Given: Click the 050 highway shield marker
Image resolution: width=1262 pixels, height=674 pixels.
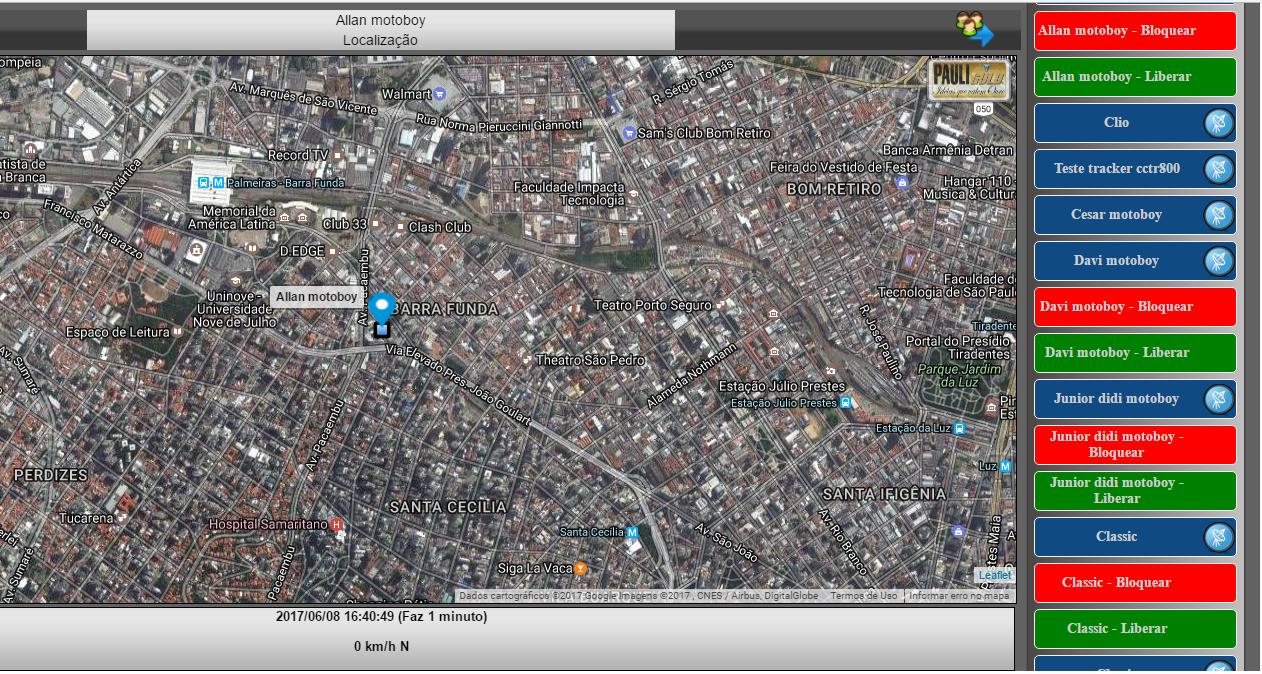Looking at the screenshot, I should [x=983, y=108].
